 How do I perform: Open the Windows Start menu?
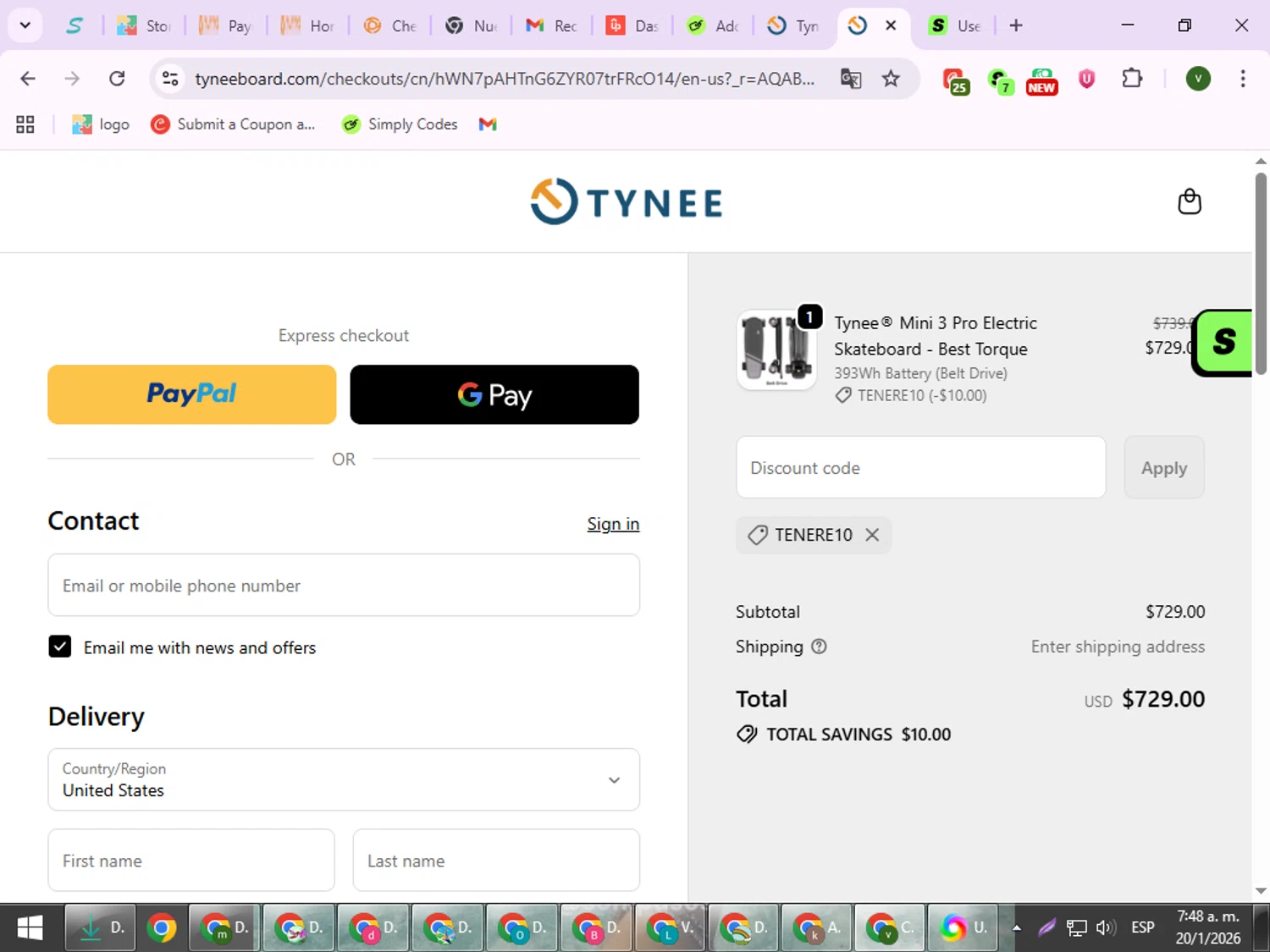pyautogui.click(x=30, y=928)
